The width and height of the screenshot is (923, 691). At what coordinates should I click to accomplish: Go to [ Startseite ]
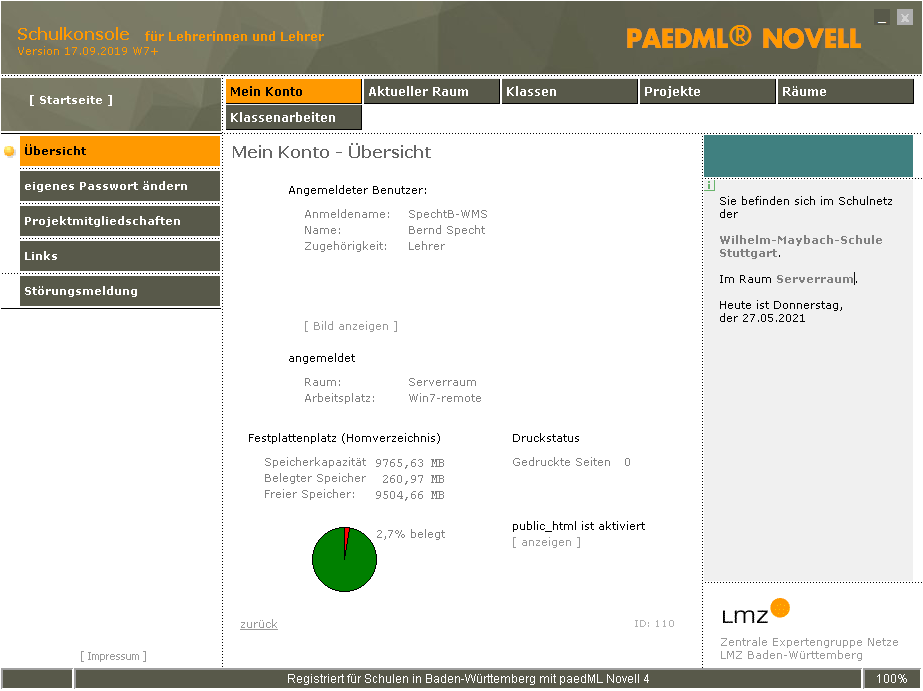[71, 100]
